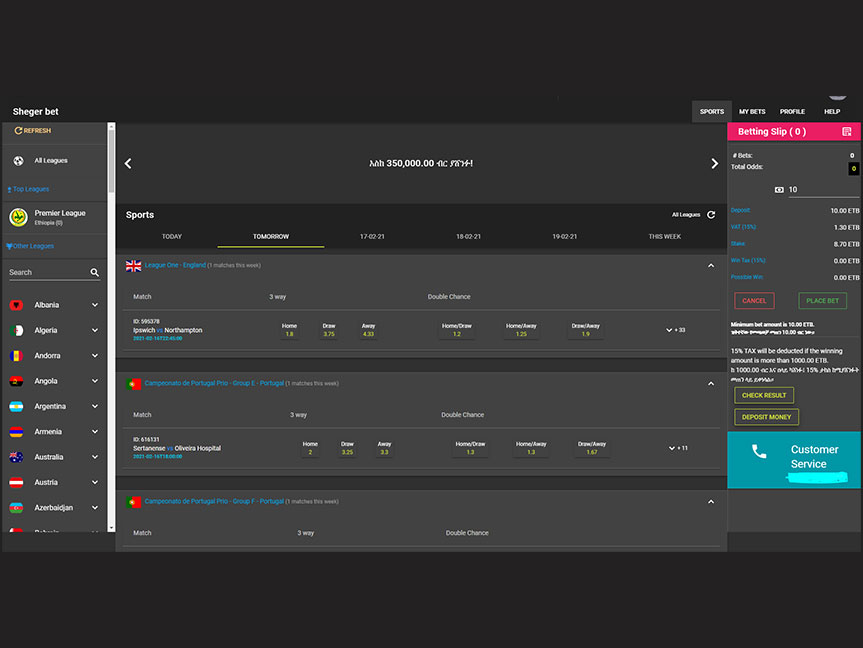Image resolution: width=863 pixels, height=648 pixels.
Task: Open All Leagues soccer ball icon
Action: [x=18, y=161]
